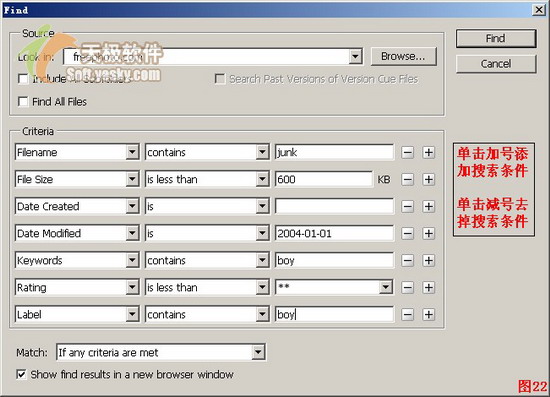Open the Filename criteria type dropdown
The height and width of the screenshot is (397, 550).
click(132, 152)
